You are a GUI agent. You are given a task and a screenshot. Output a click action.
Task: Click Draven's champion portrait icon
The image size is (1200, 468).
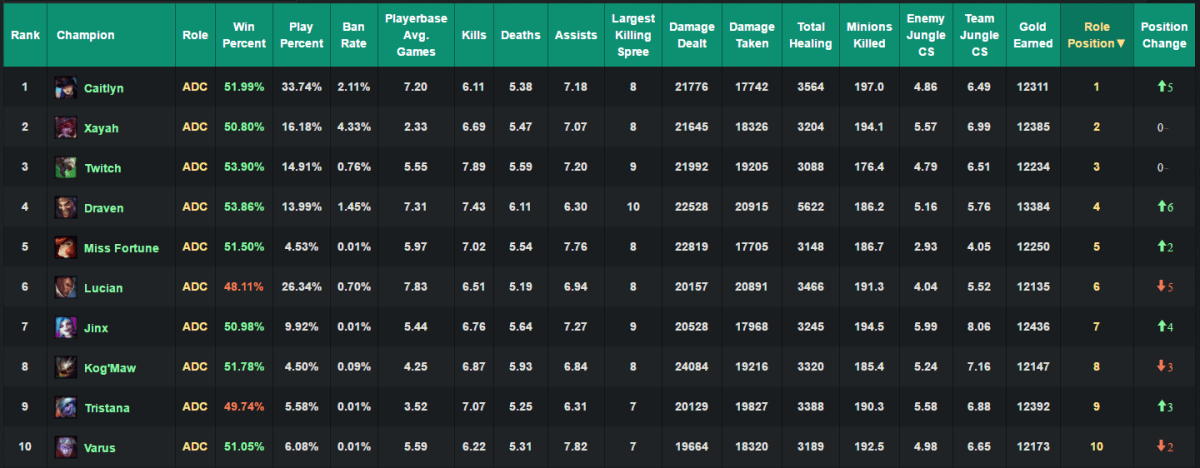[x=66, y=208]
